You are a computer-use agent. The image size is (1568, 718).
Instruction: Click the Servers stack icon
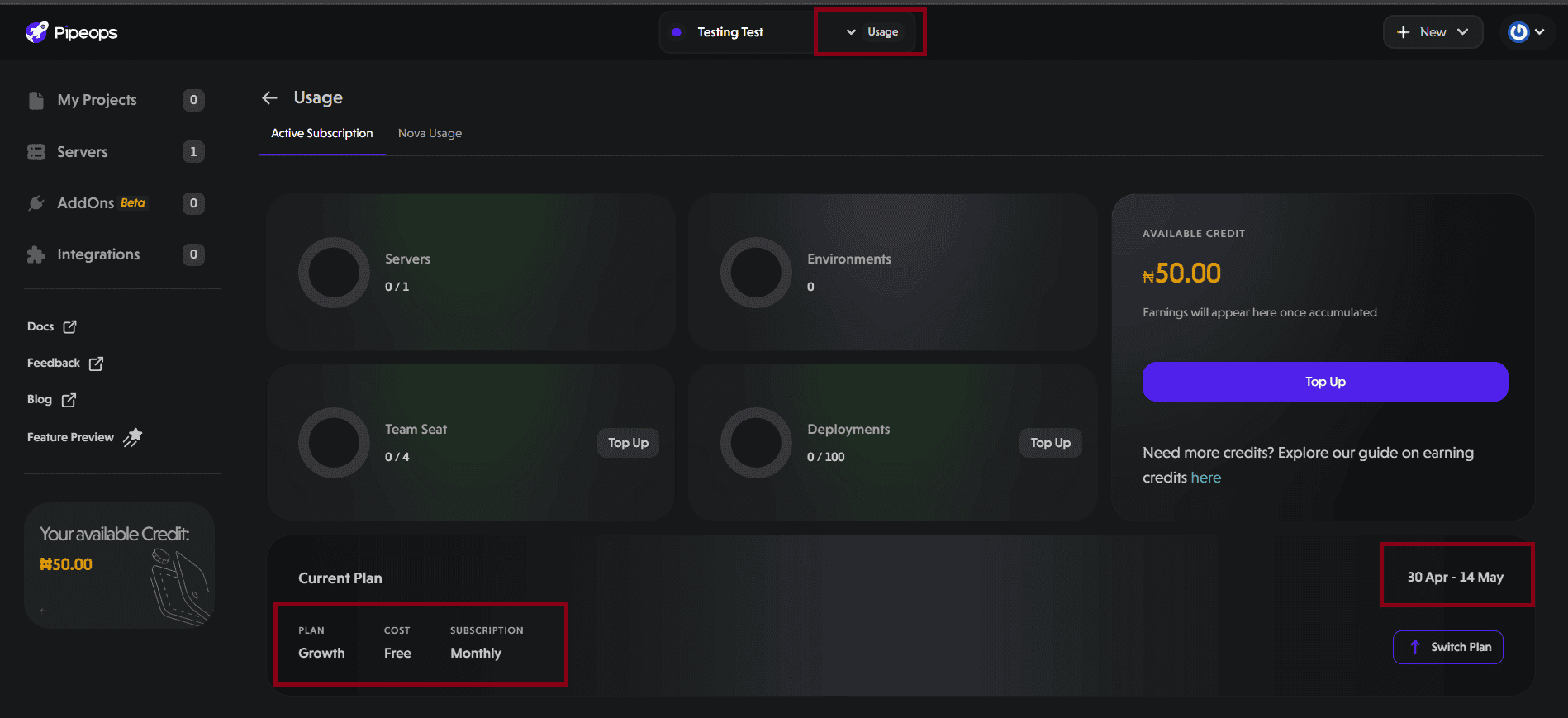(36, 152)
